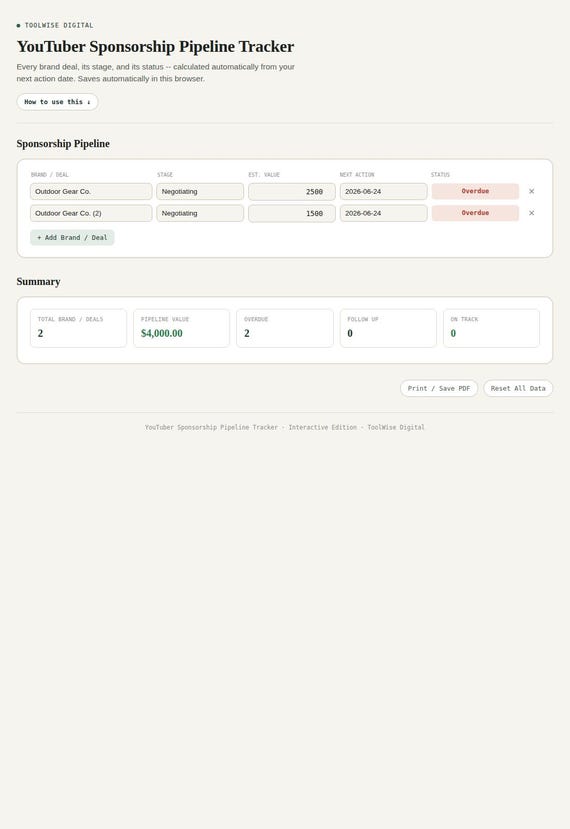The image size is (570, 829).
Task: Click the Overdue summary card
Action: [x=285, y=328]
